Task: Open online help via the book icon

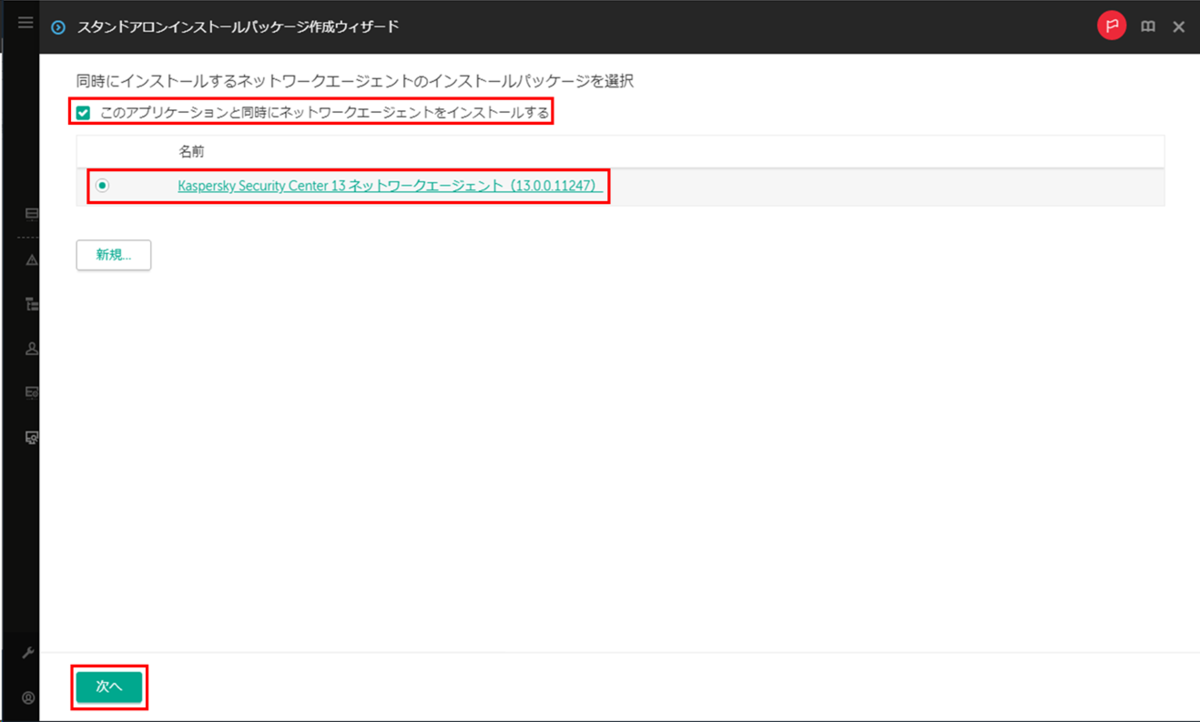Action: click(1146, 25)
